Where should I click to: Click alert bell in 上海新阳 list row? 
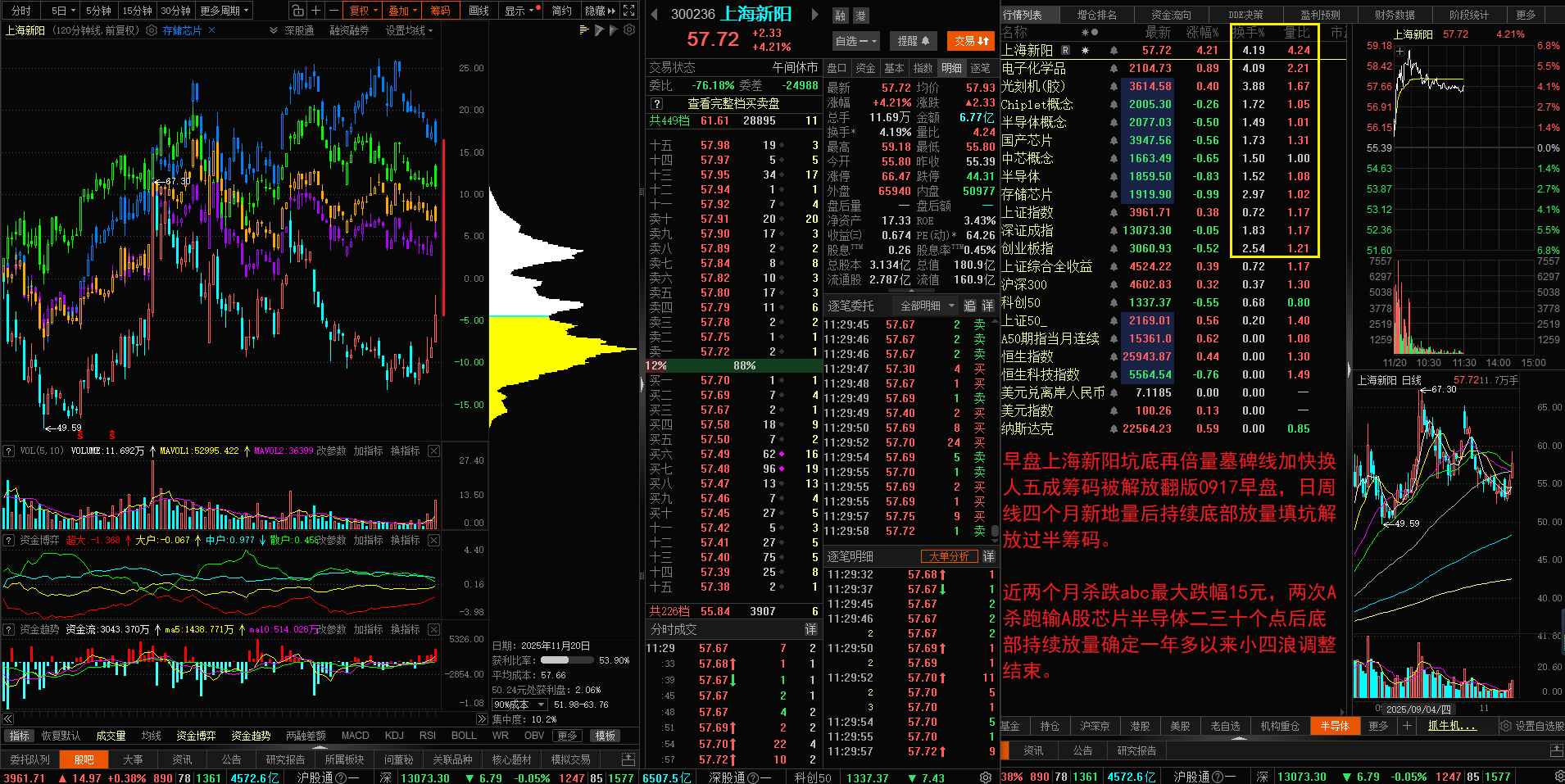1114,51
